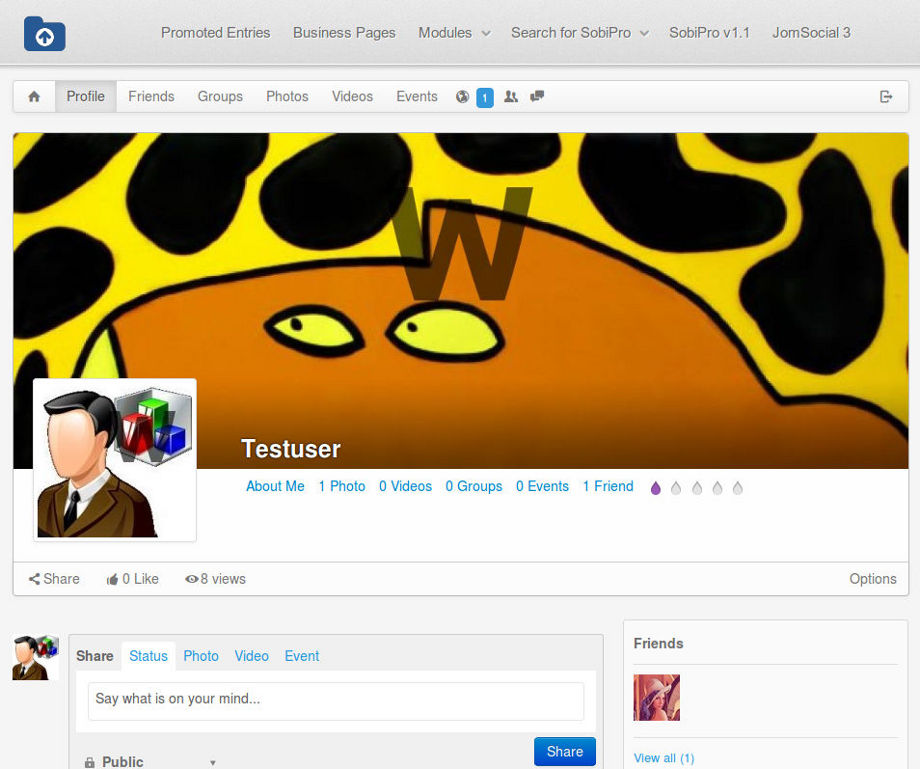Viewport: 920px width, 769px height.
Task: Select the Photos tab in toolbar
Action: point(287,96)
